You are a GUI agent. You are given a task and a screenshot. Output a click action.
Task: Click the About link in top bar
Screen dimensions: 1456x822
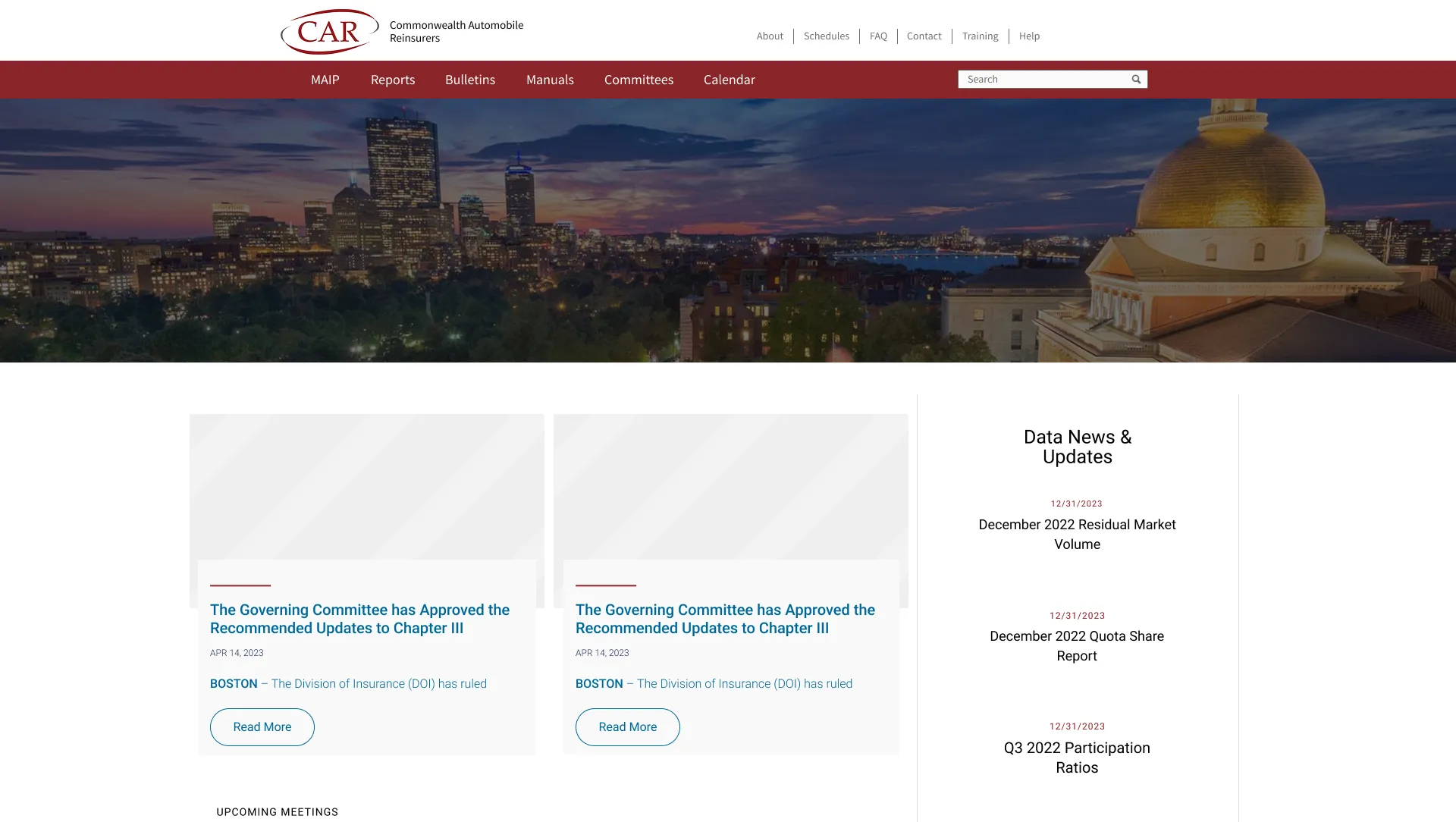click(770, 36)
